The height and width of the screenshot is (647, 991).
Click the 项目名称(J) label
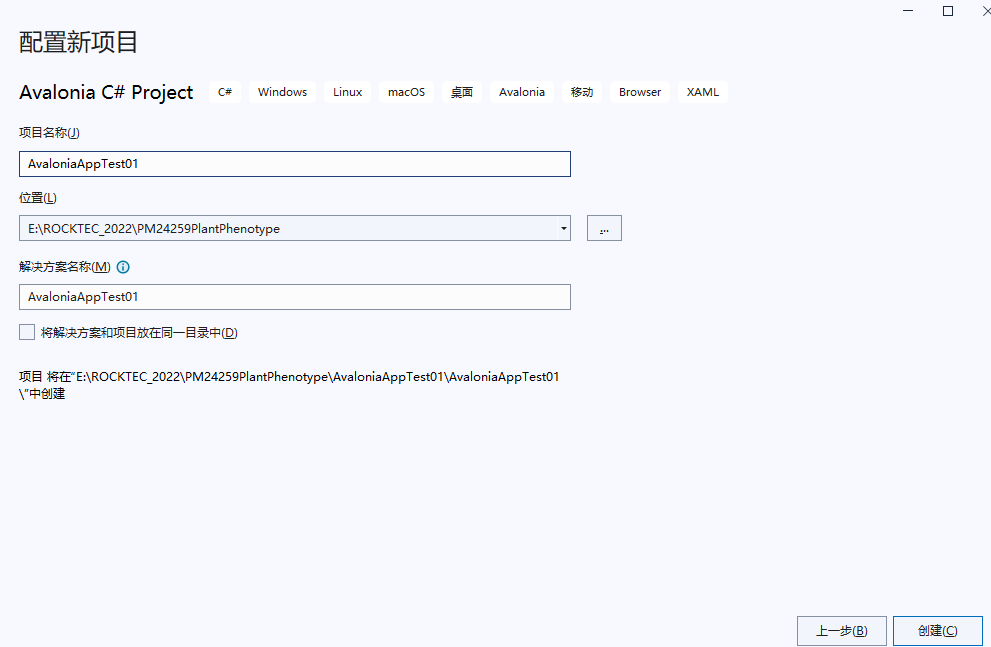click(x=49, y=133)
